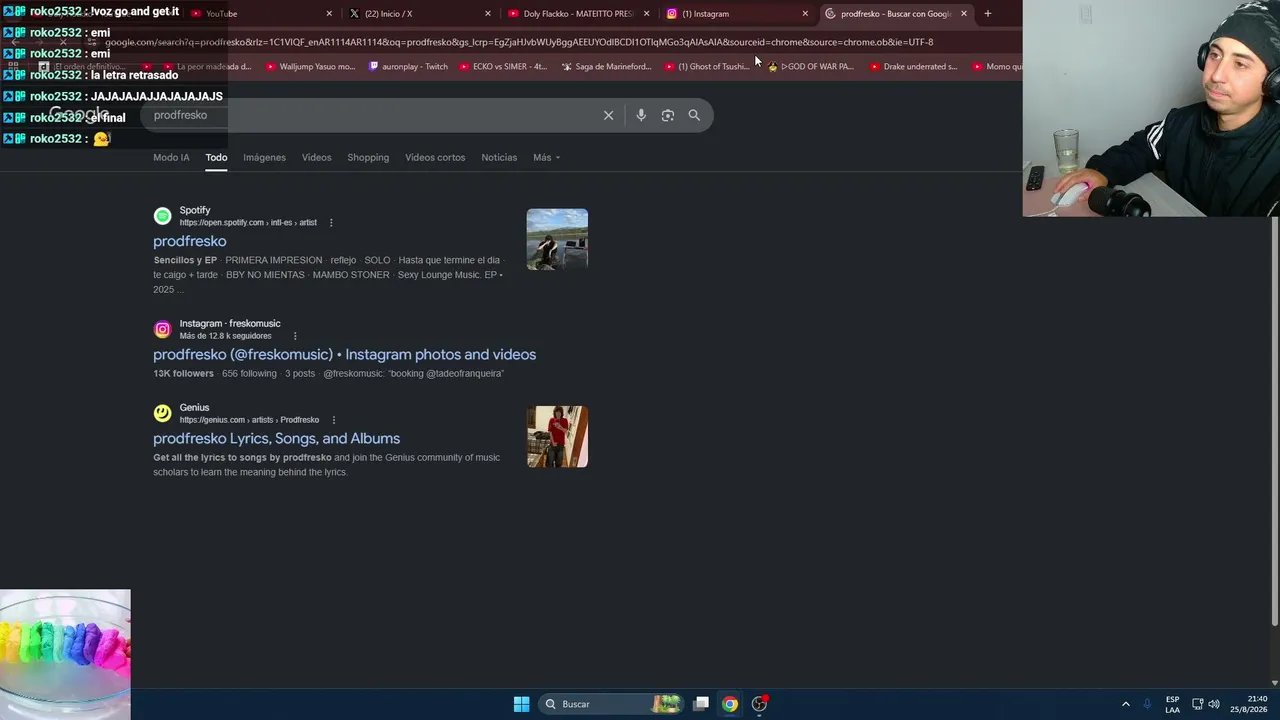Screen dimensions: 1280x720
Task: Close the prodfresko Google search tab
Action: point(964,14)
